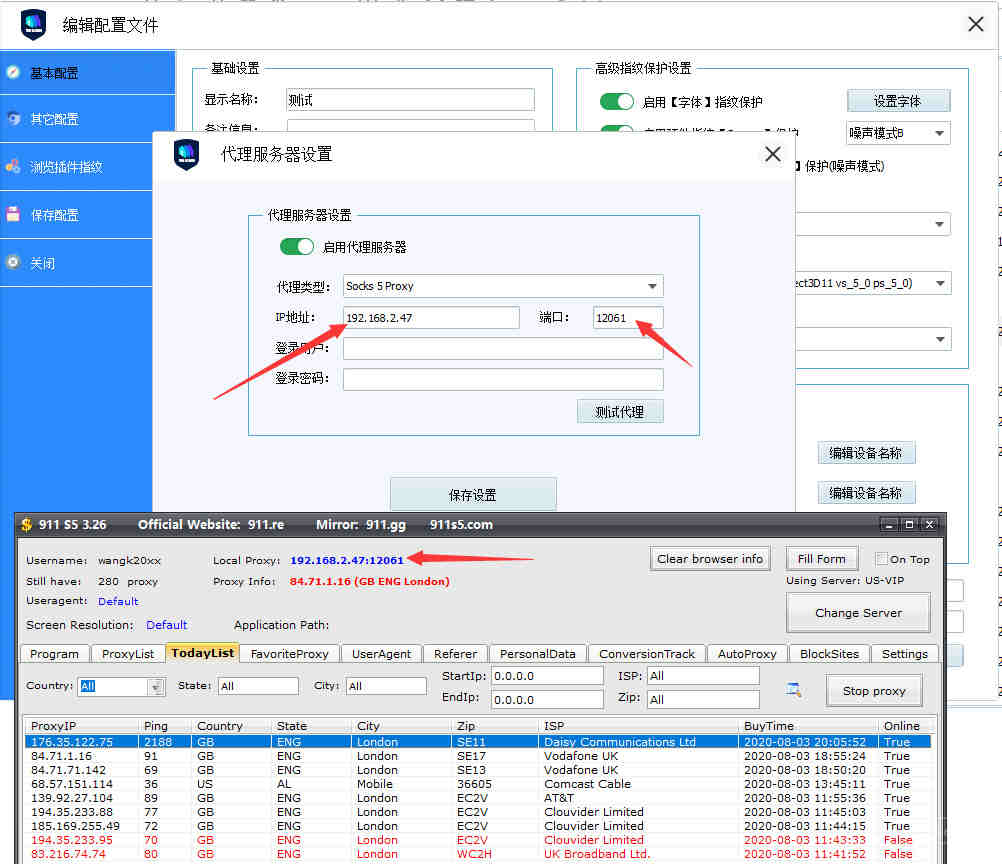1002x864 pixels.
Task: Select proxy row 84.71.71.142
Action: [x=477, y=770]
